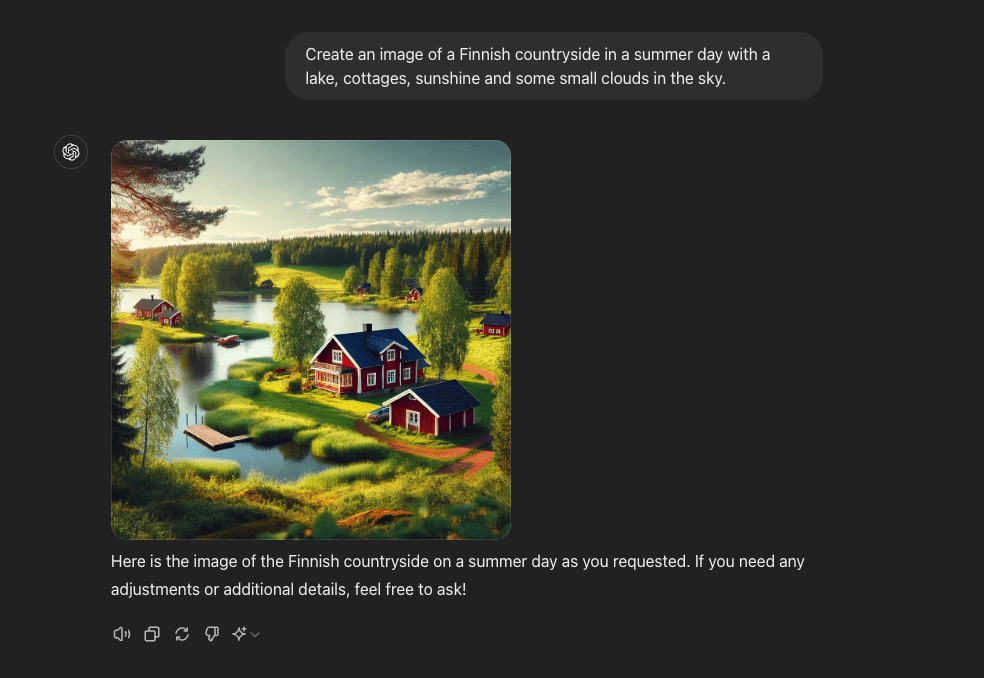984x678 pixels.
Task: Click the assistant's reply text below the image
Action: (457, 575)
